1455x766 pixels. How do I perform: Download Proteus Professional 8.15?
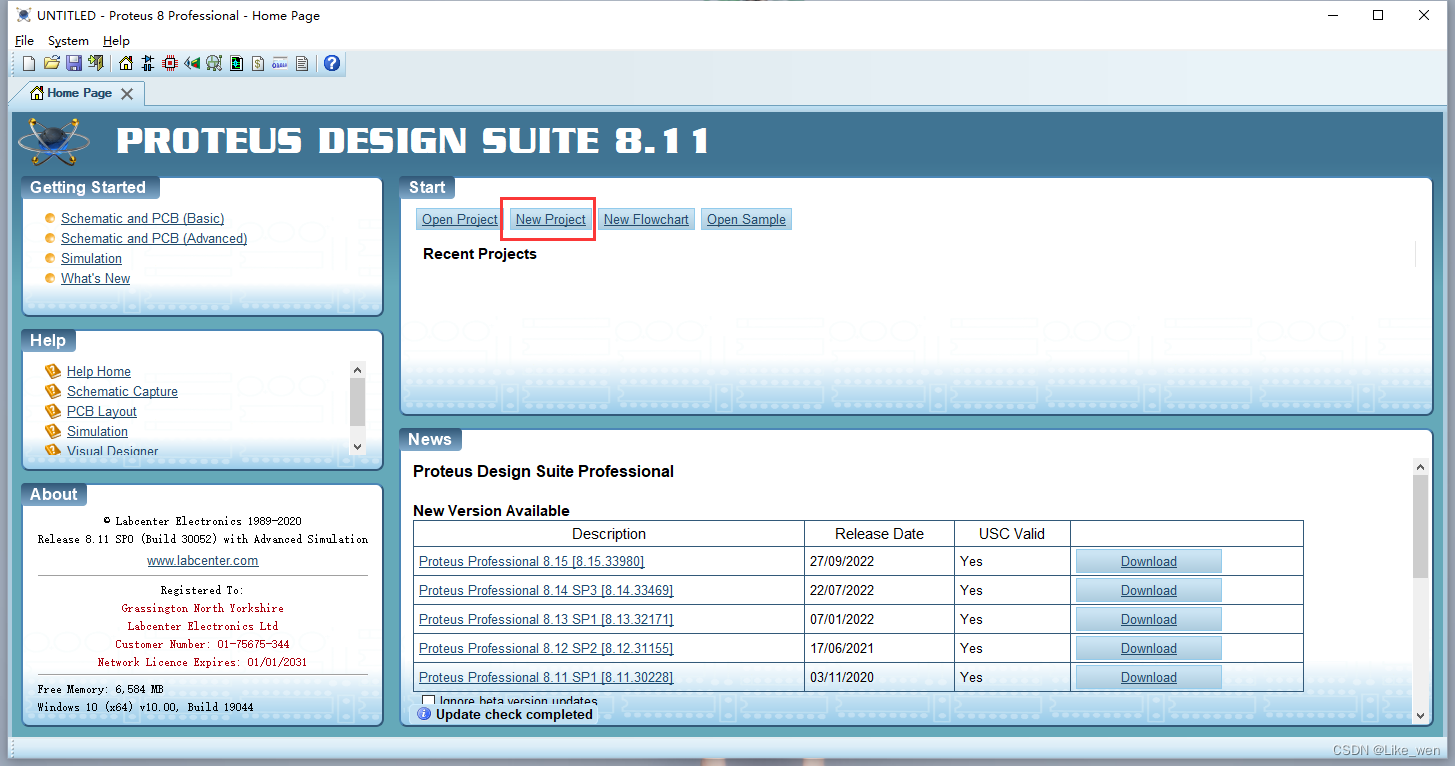tap(1148, 561)
